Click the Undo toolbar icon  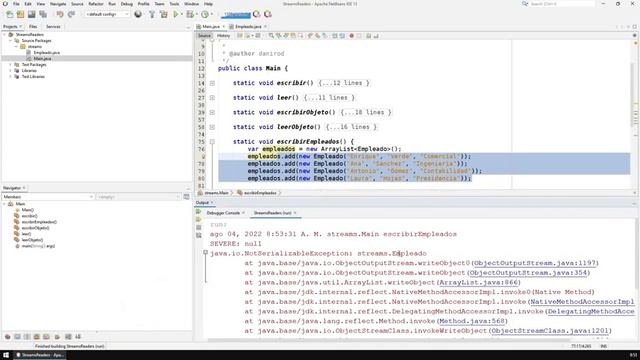[x=60, y=14]
